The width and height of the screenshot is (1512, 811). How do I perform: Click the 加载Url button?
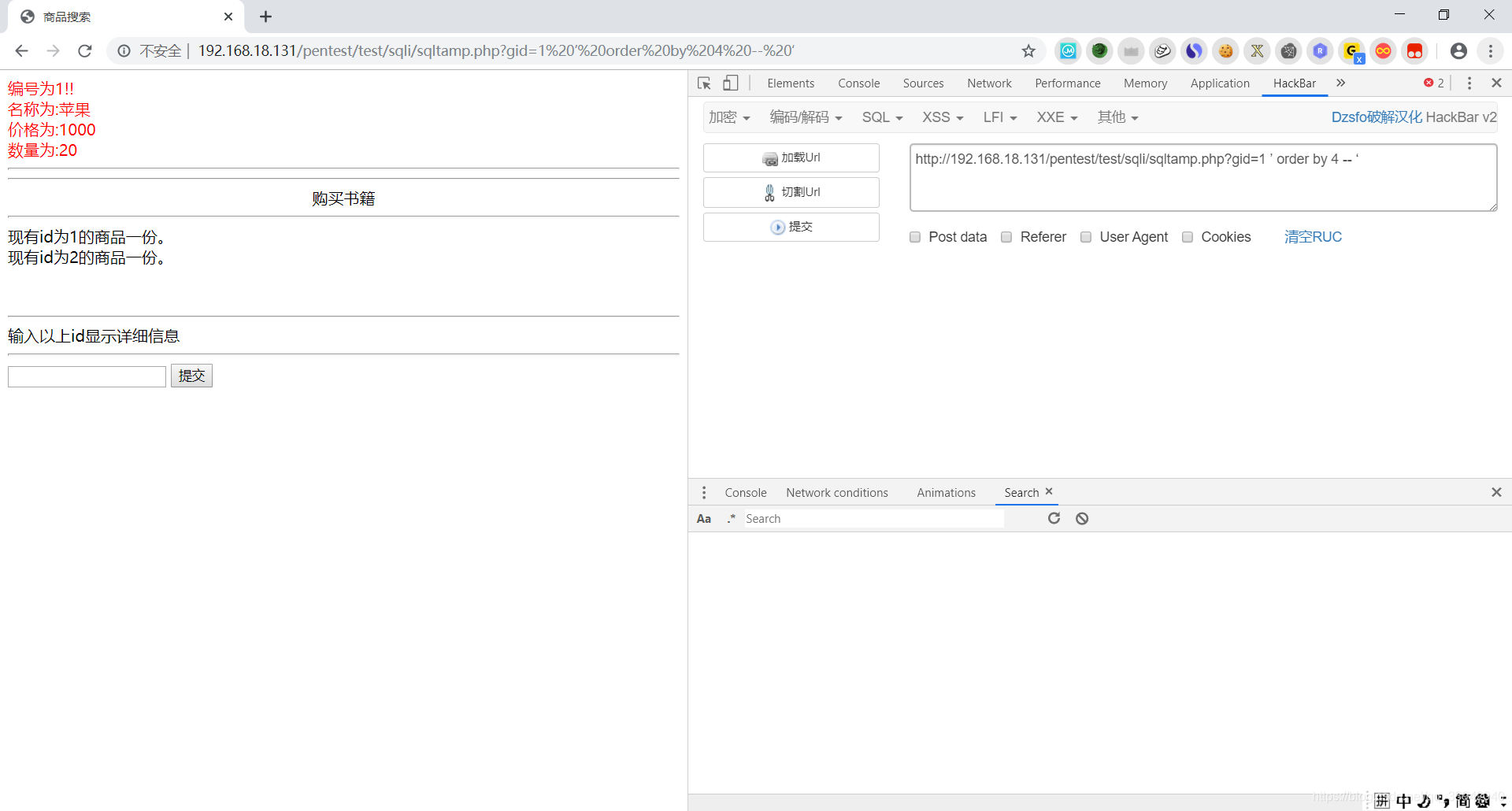coord(791,157)
